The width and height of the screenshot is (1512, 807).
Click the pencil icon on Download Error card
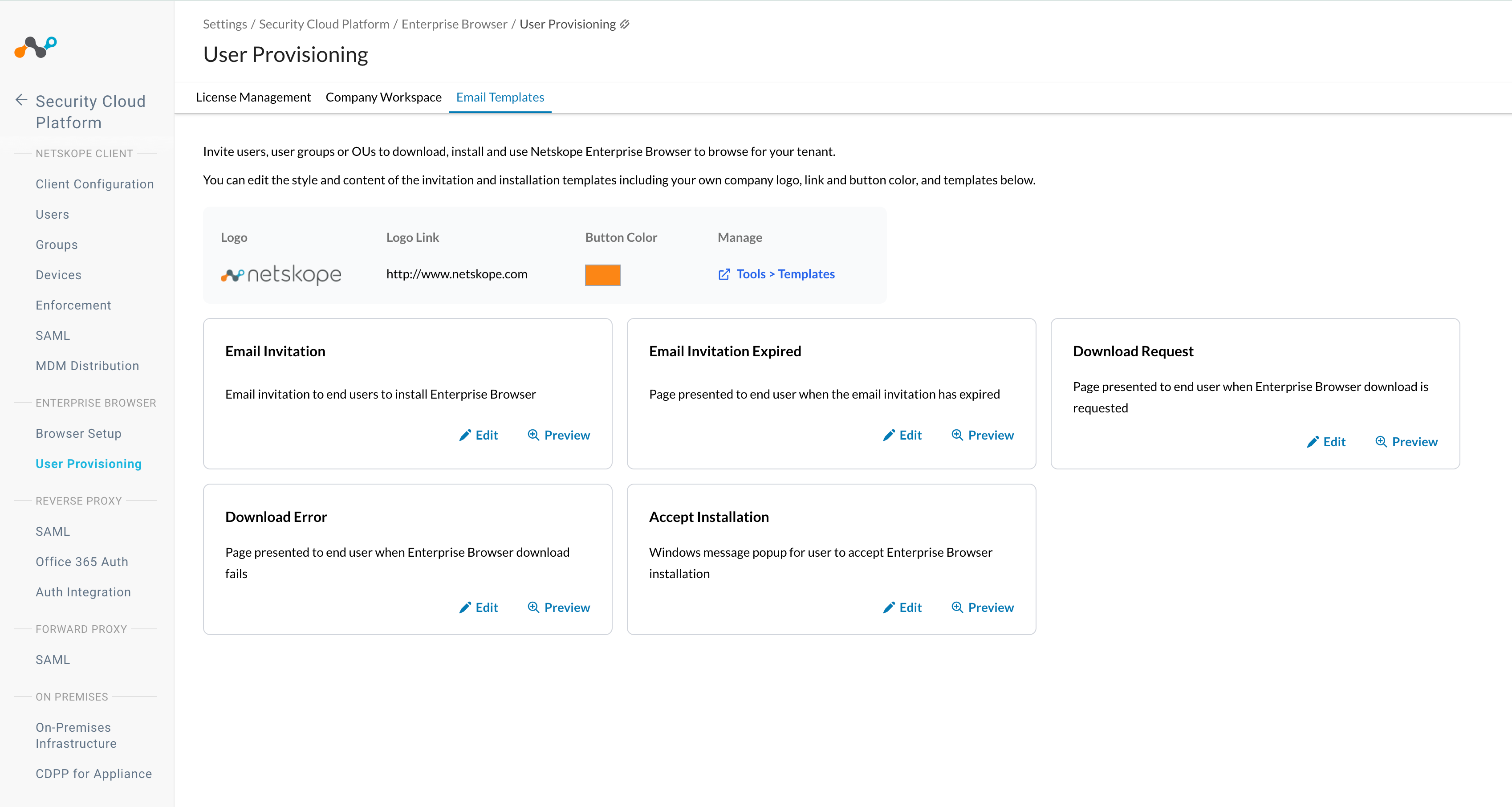pyautogui.click(x=465, y=607)
